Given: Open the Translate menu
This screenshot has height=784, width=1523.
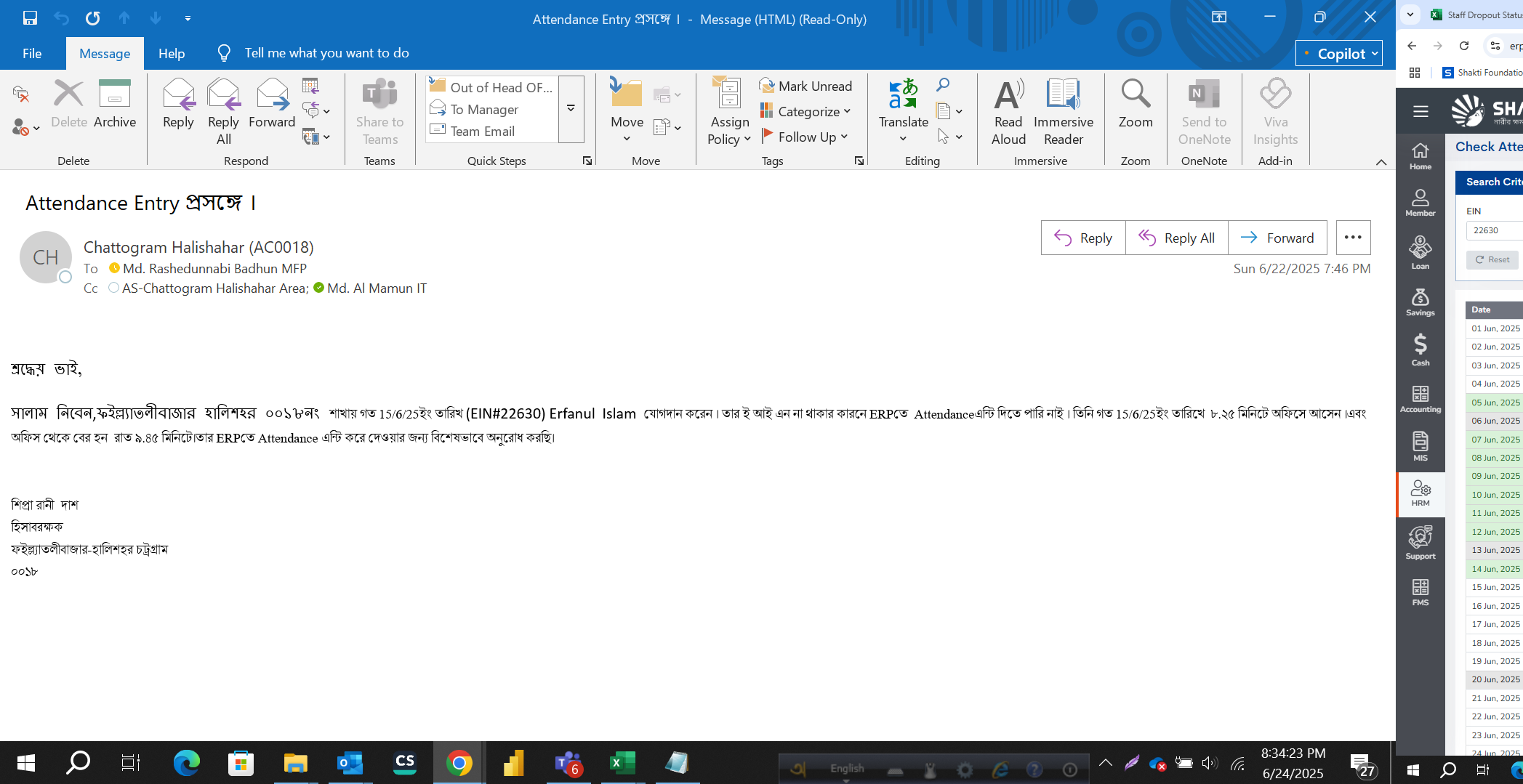Looking at the screenshot, I should coord(903,113).
